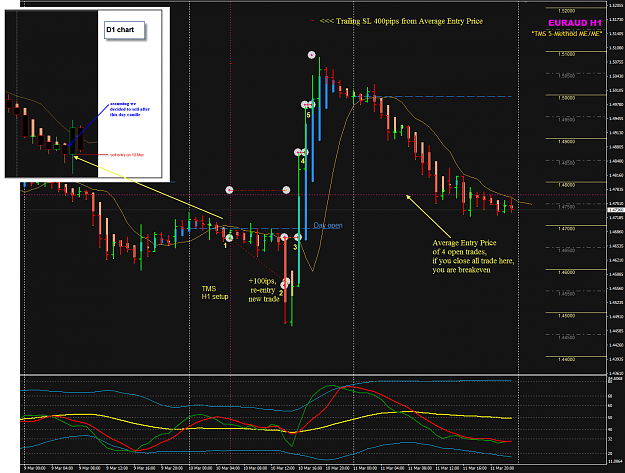This screenshot has height=473, width=625.
Task: Click the TMS 5-Method ME/ME subtitle
Action: (x=566, y=34)
